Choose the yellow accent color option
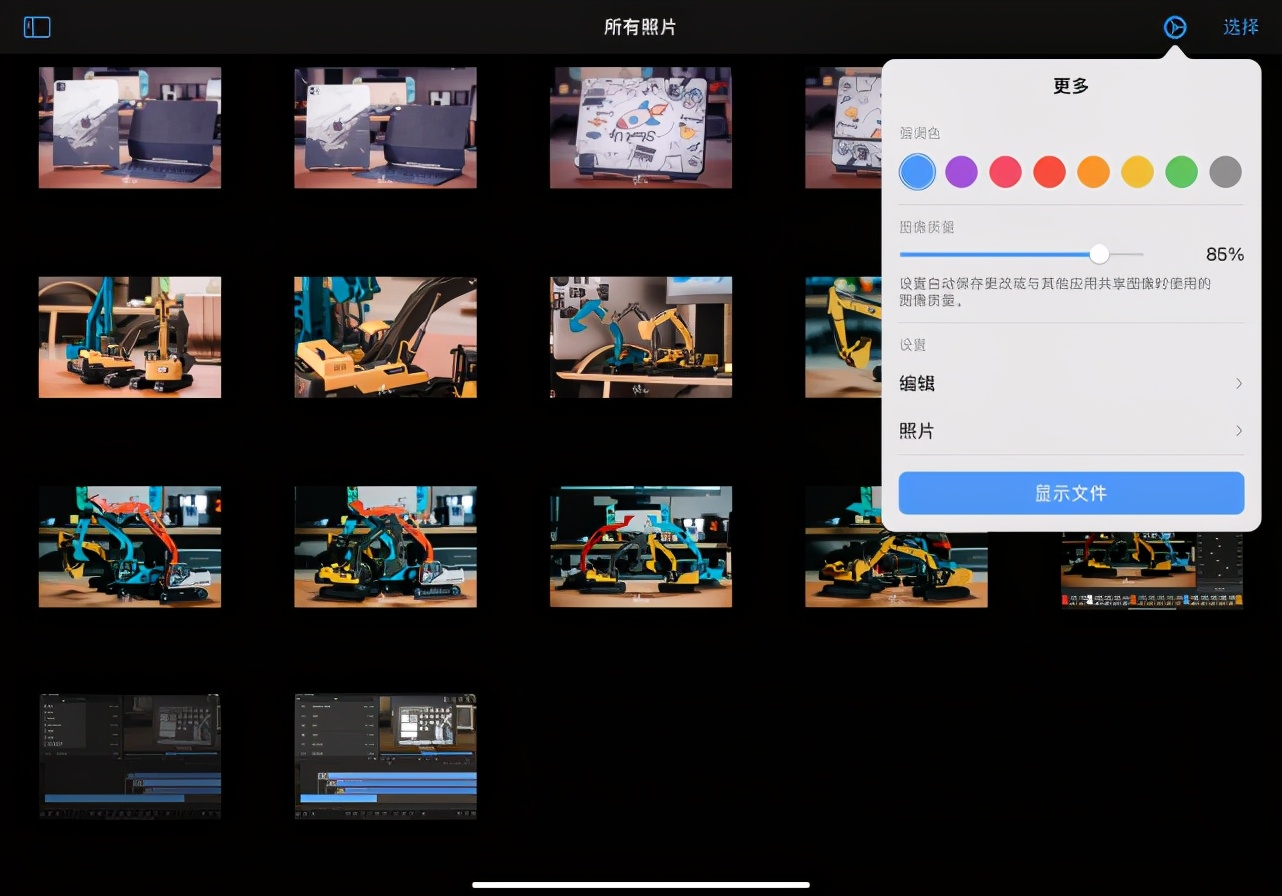Screen dimensions: 1282x896 [x=1137, y=171]
